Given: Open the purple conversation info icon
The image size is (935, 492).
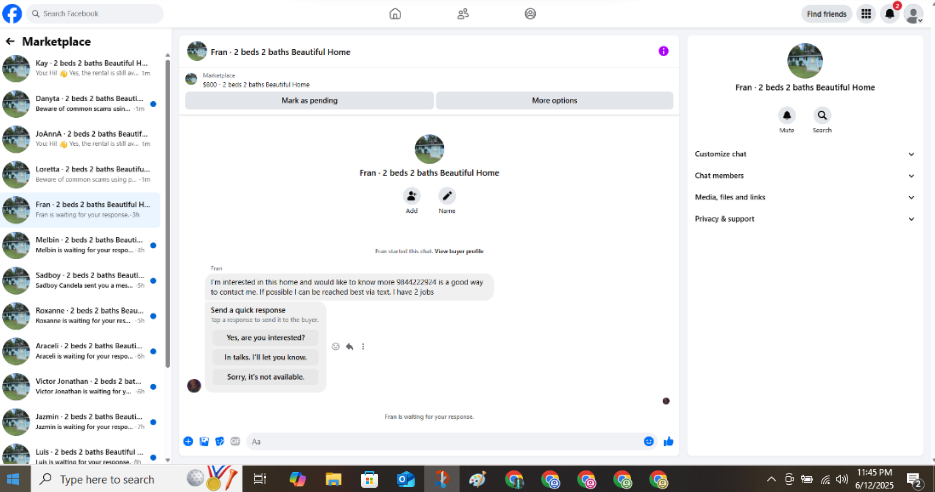Looking at the screenshot, I should pyautogui.click(x=663, y=51).
